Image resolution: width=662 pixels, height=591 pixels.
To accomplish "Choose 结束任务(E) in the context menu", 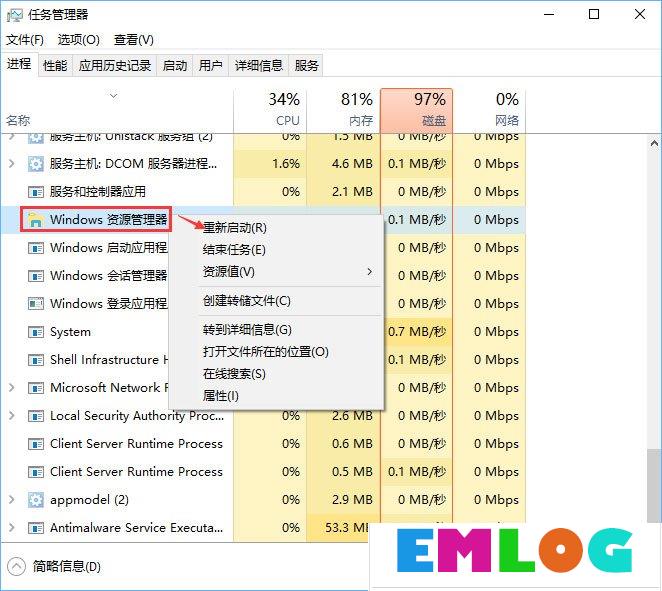I will 234,249.
